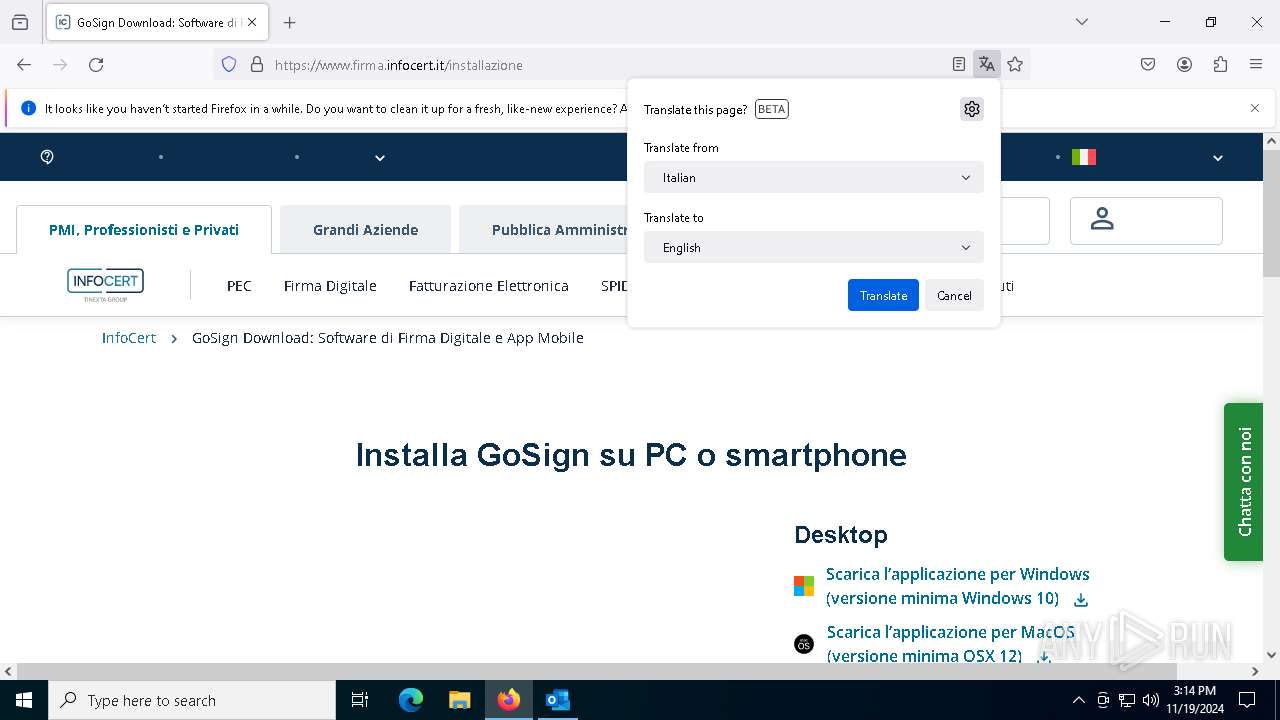Screen dimensions: 1280x720
Task: Click the InfoCert breadcrumb link
Action: tap(129, 338)
